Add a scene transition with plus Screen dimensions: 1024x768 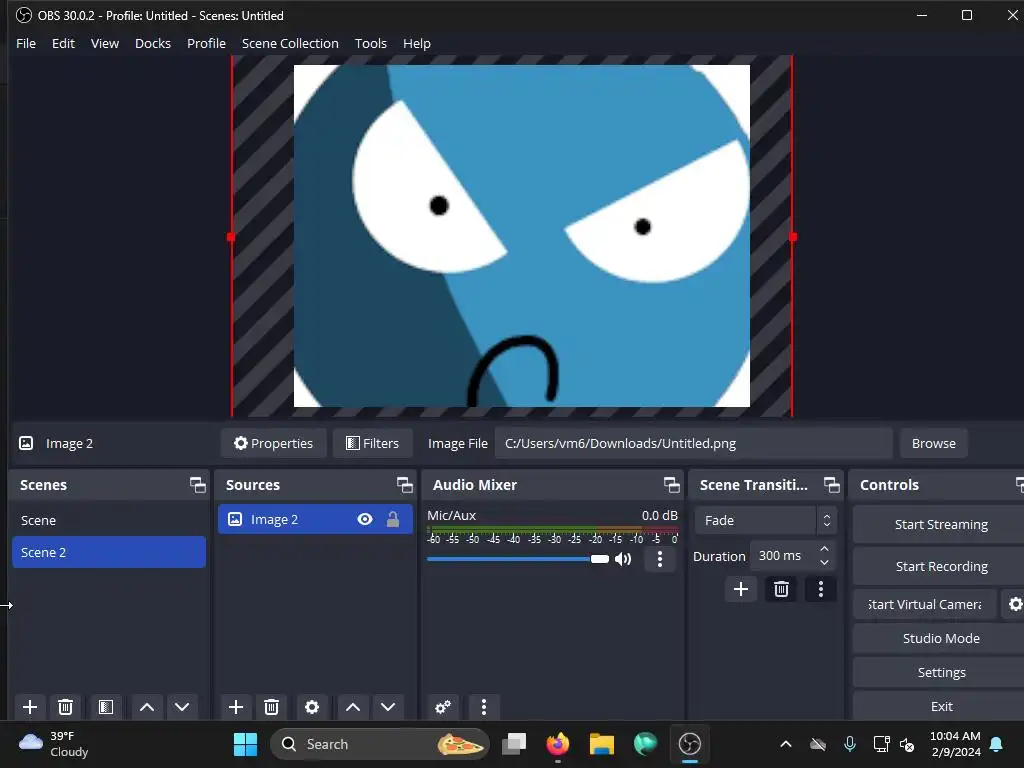(x=741, y=589)
